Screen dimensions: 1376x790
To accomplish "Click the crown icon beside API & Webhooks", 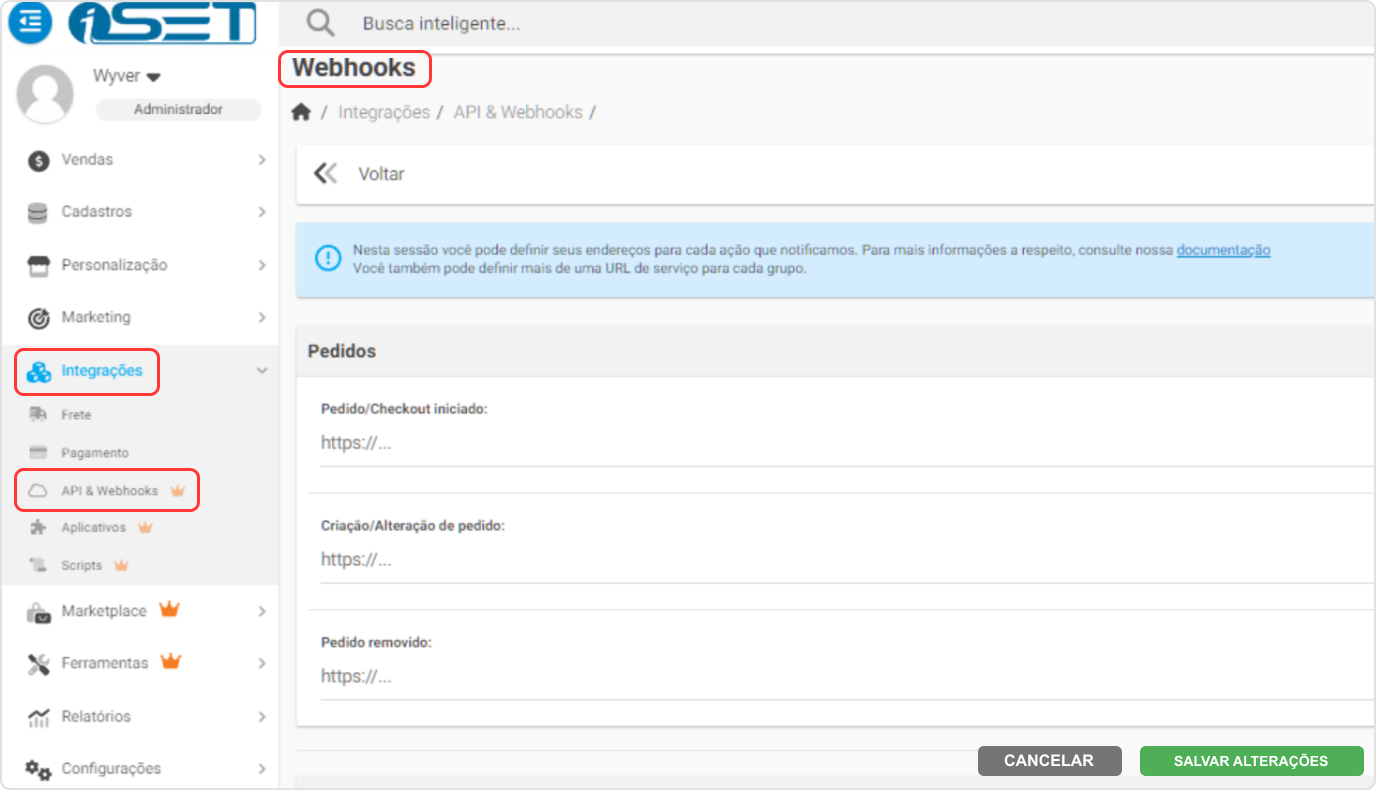I will pos(178,491).
